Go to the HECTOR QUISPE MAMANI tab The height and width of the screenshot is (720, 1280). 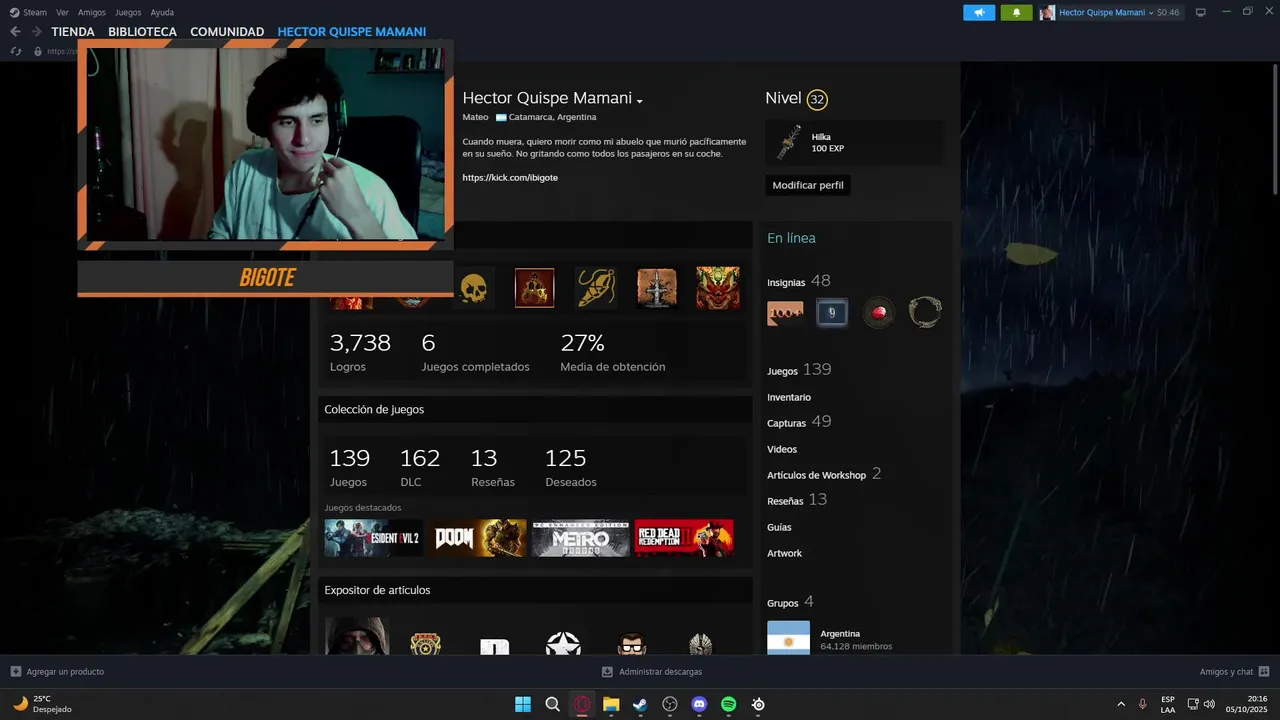(352, 32)
